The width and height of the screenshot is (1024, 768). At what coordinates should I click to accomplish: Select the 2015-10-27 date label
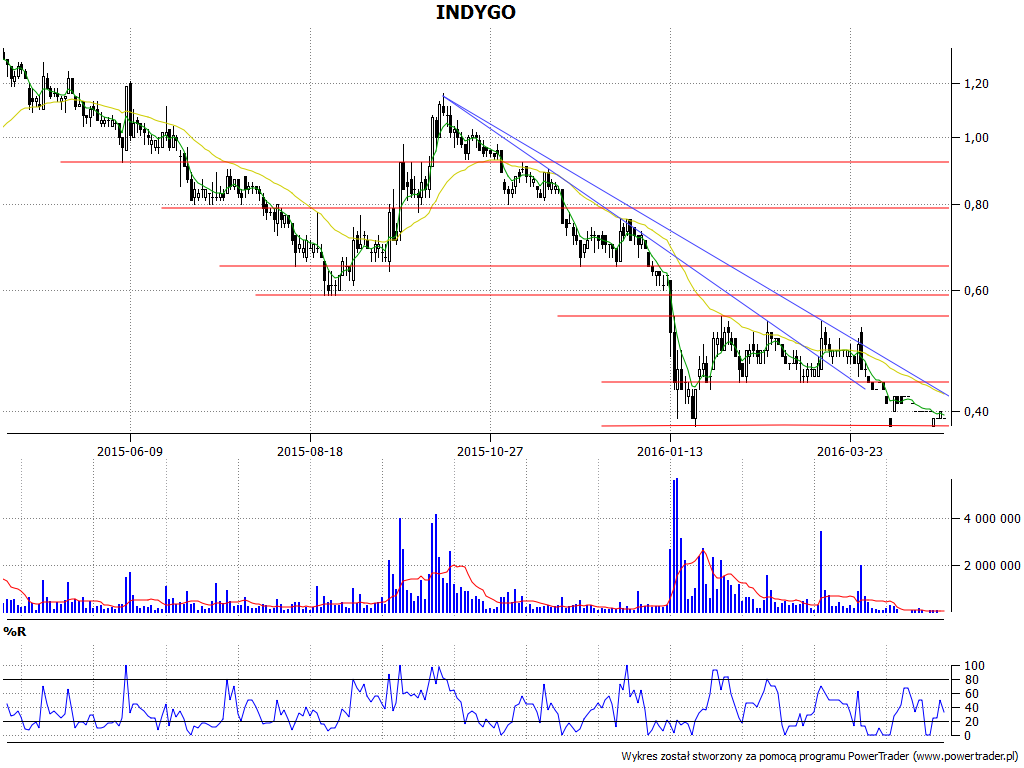pos(490,451)
